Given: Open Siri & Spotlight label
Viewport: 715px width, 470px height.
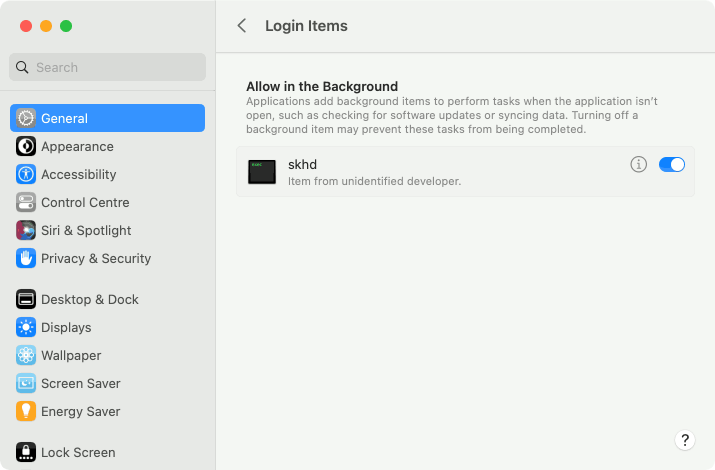Looking at the screenshot, I should pyautogui.click(x=86, y=230).
